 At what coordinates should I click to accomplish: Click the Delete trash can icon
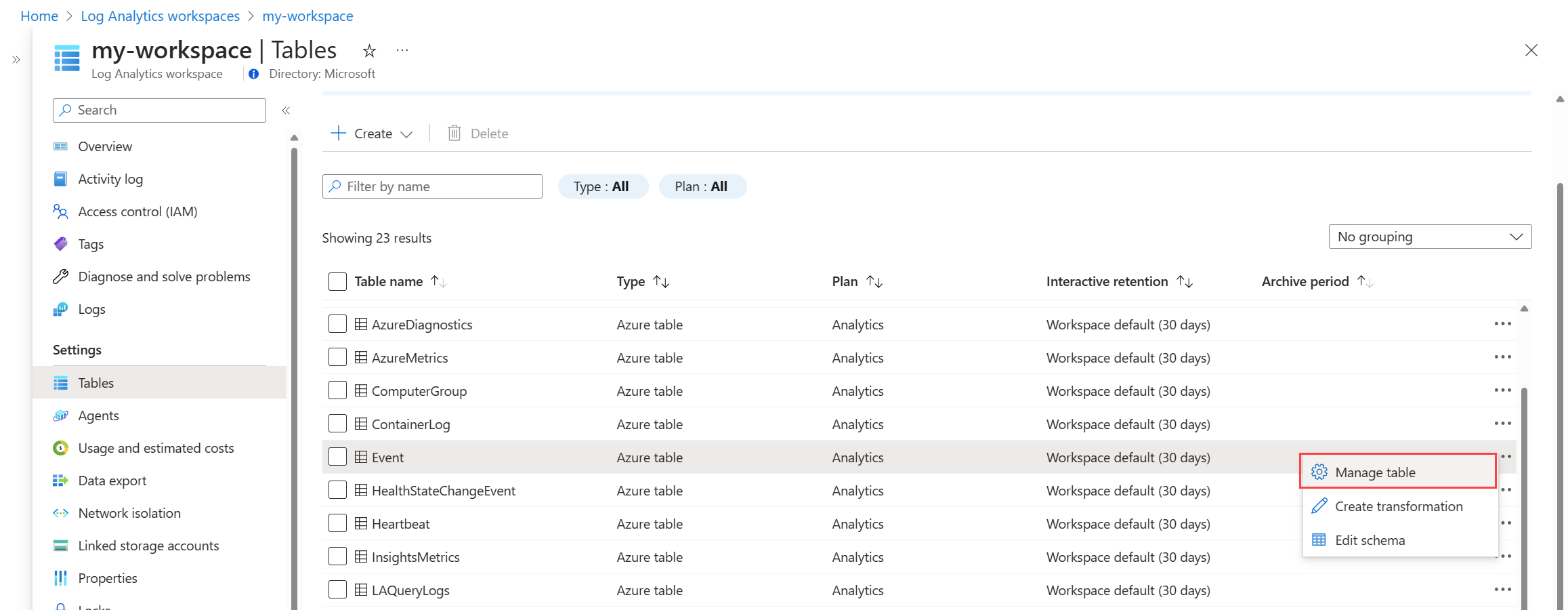454,134
